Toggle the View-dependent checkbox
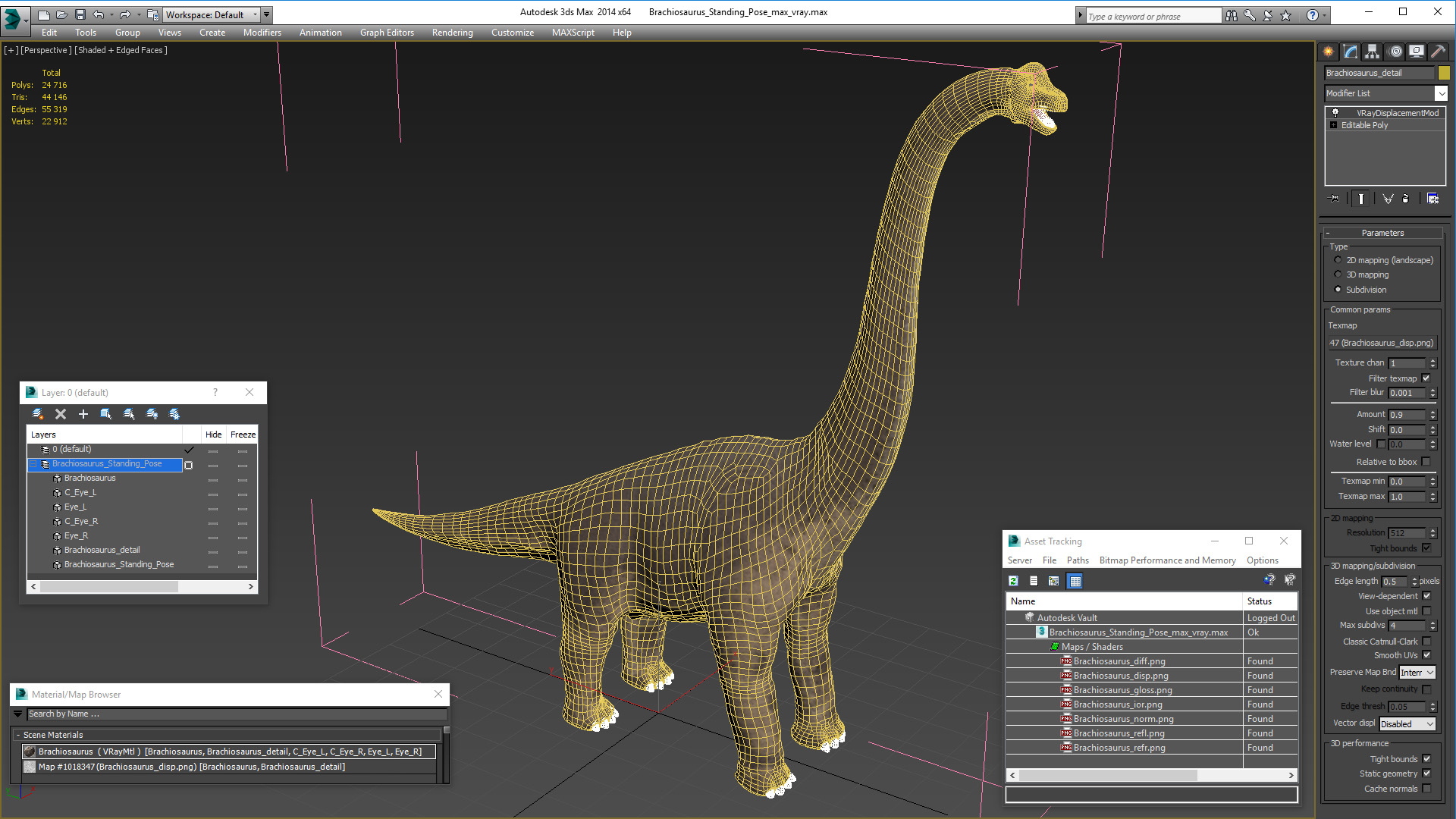The width and height of the screenshot is (1456, 819). pyautogui.click(x=1427, y=596)
